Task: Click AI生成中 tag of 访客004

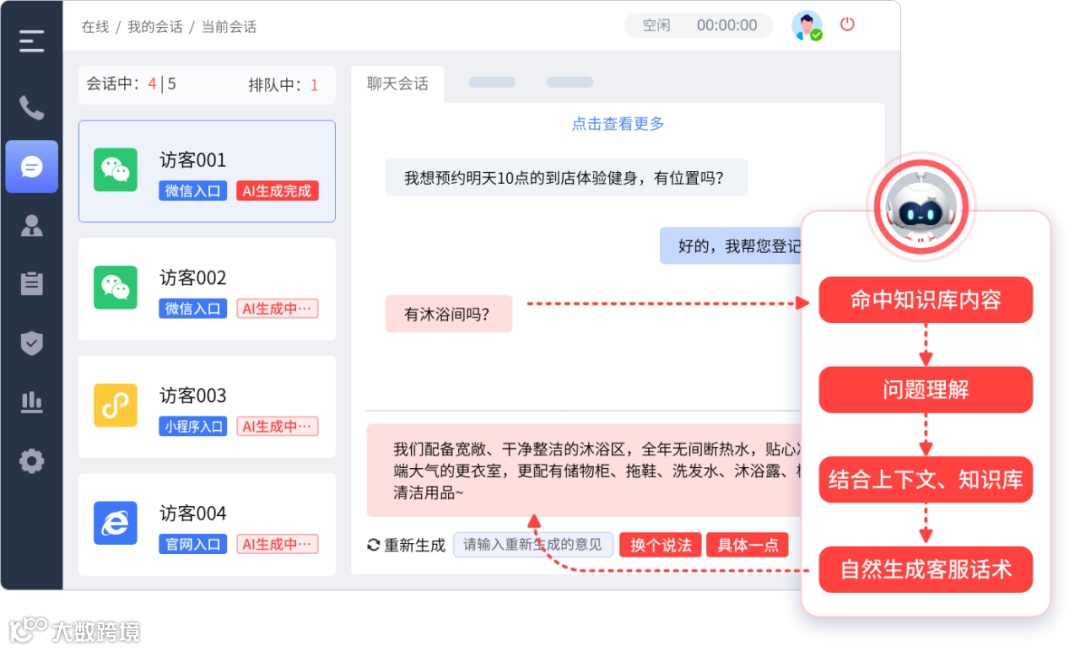Action: click(277, 544)
